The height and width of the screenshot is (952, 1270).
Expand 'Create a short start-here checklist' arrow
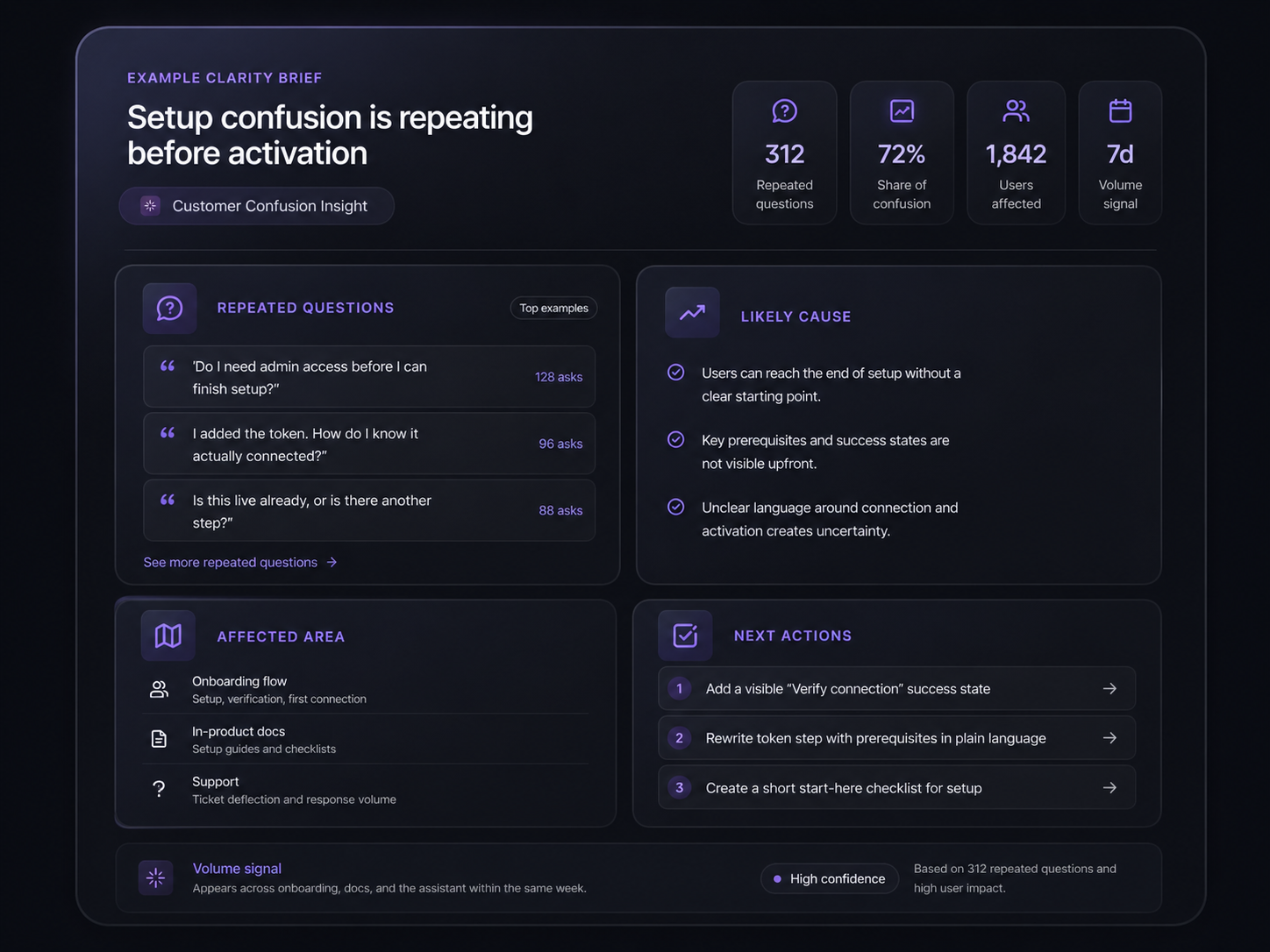pos(1109,788)
